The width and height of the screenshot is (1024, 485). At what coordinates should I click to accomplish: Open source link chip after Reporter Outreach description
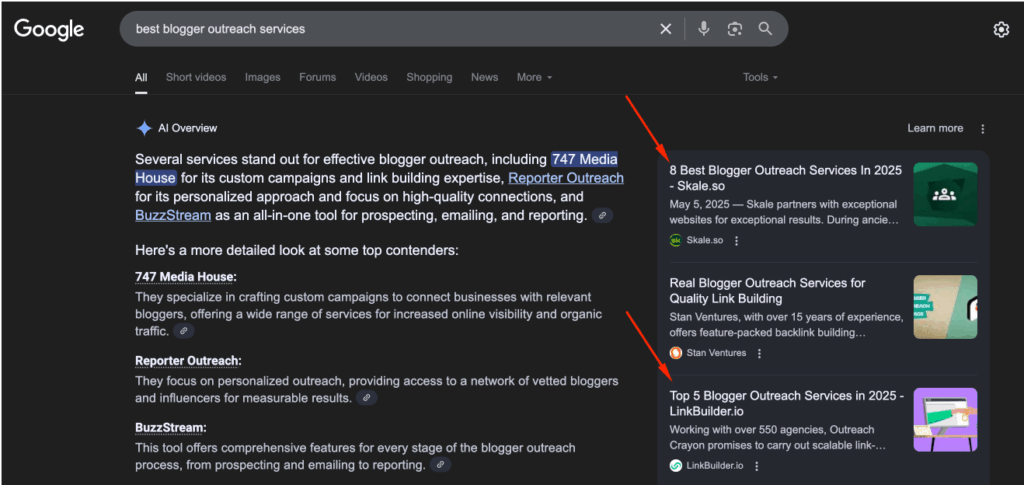tap(366, 398)
